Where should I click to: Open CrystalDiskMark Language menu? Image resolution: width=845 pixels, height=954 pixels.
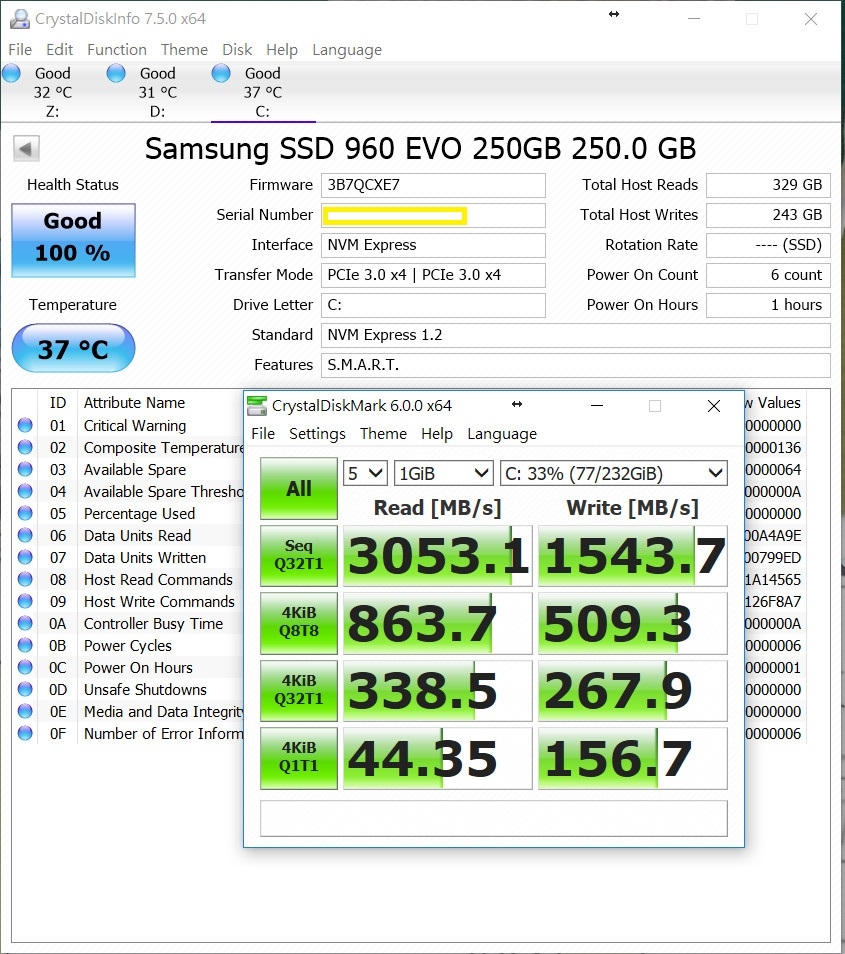502,434
